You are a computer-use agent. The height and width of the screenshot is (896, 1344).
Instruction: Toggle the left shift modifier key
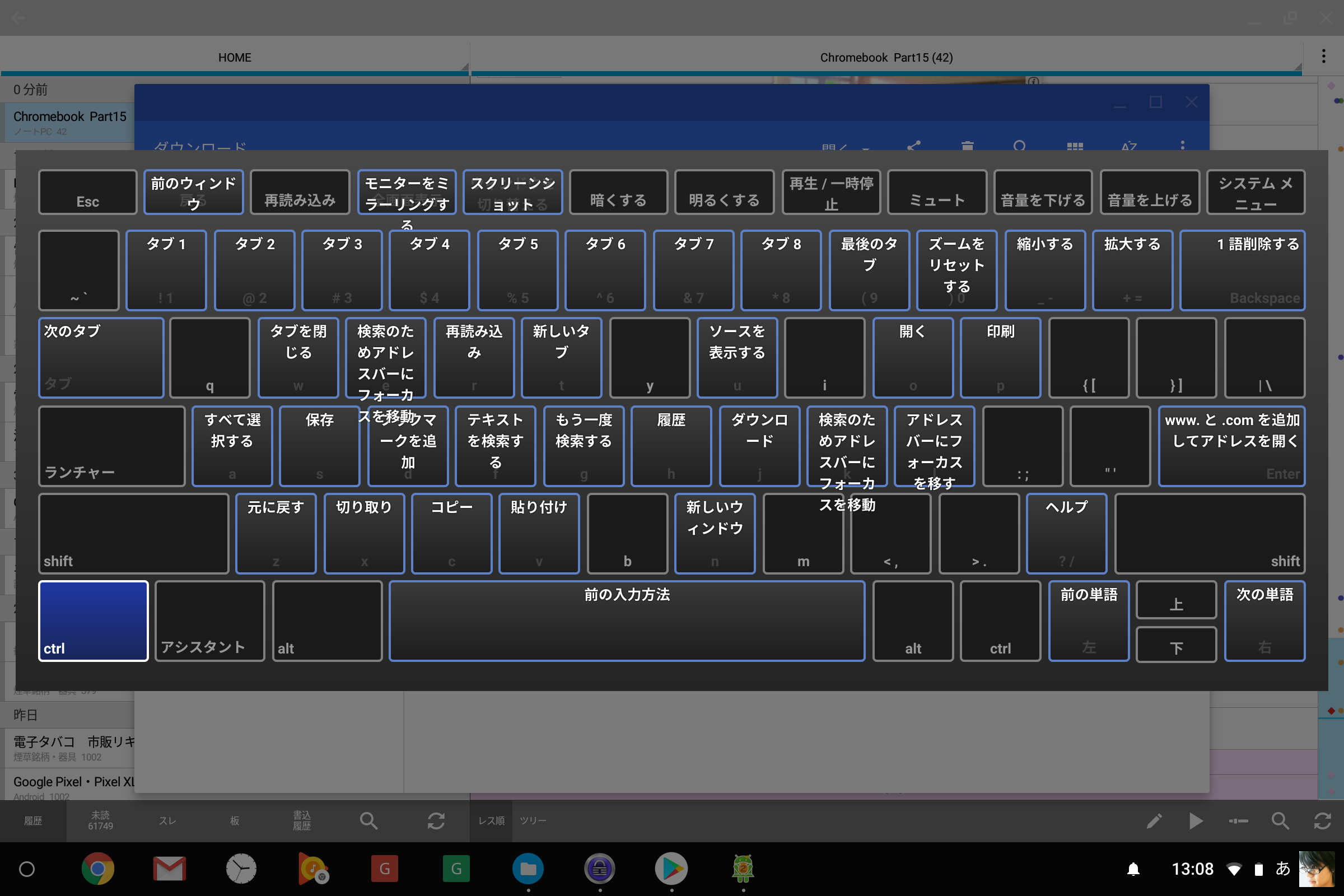click(x=134, y=534)
